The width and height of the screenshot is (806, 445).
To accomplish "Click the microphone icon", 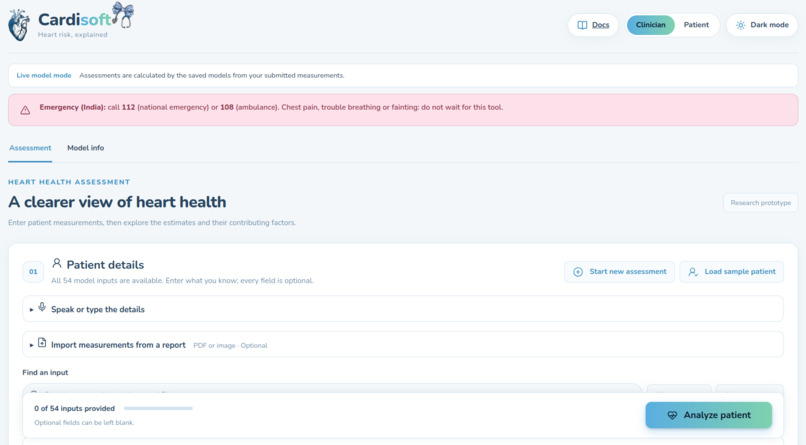I will click(42, 307).
